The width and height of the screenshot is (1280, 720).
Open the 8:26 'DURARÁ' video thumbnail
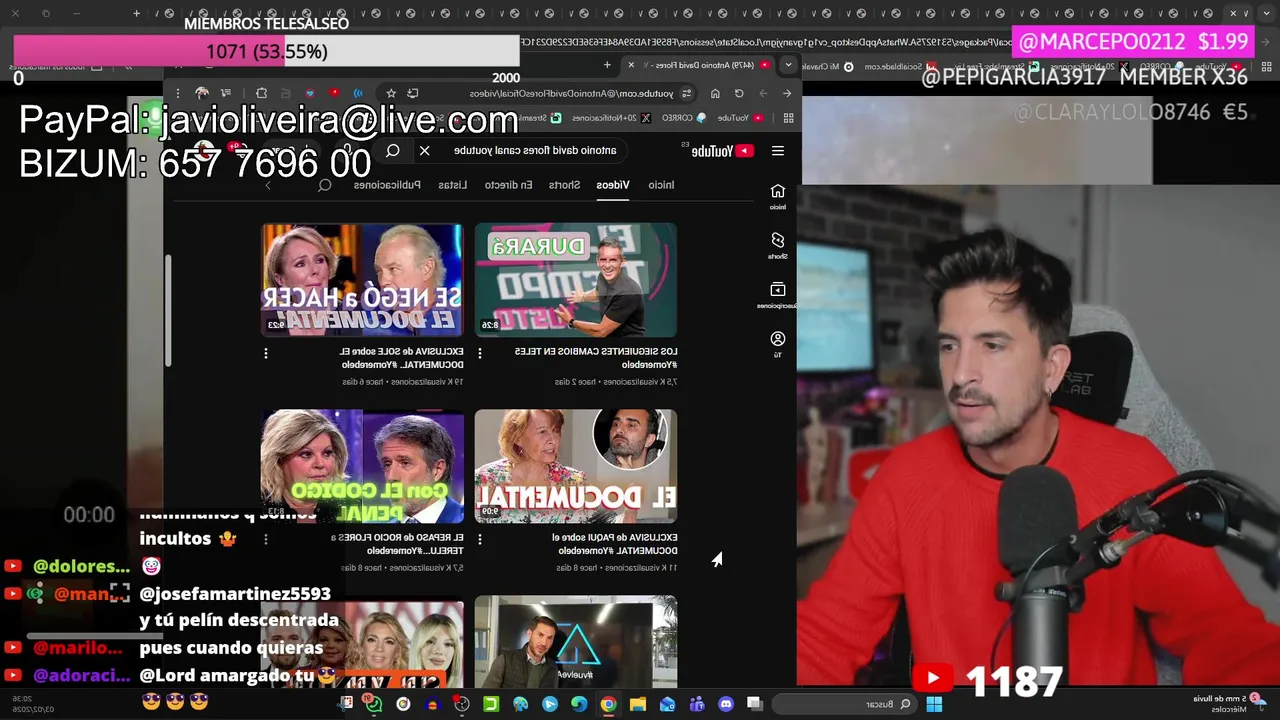(576, 280)
